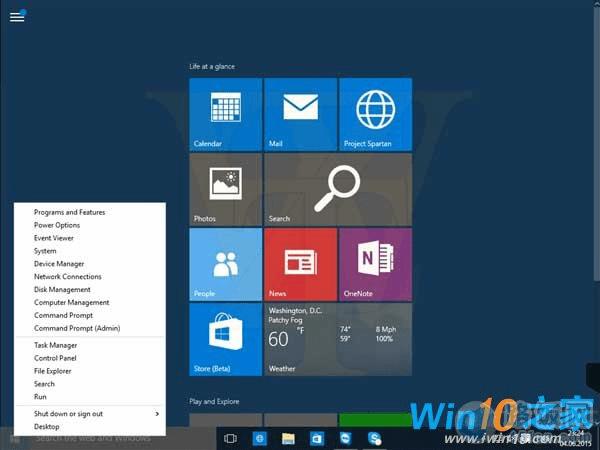Open the Skype icon in taskbar

374,439
